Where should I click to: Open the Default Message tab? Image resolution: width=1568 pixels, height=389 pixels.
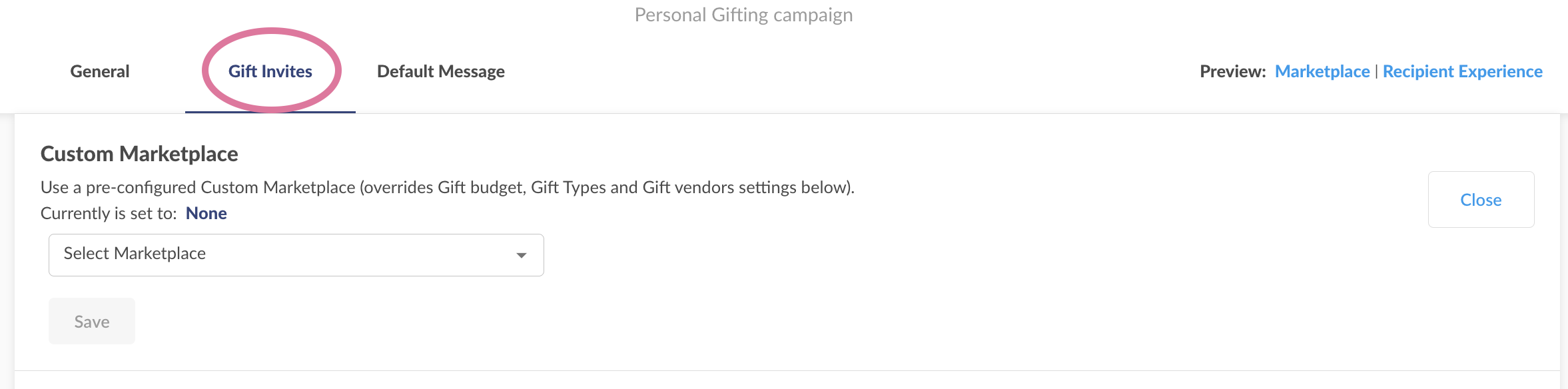click(441, 71)
